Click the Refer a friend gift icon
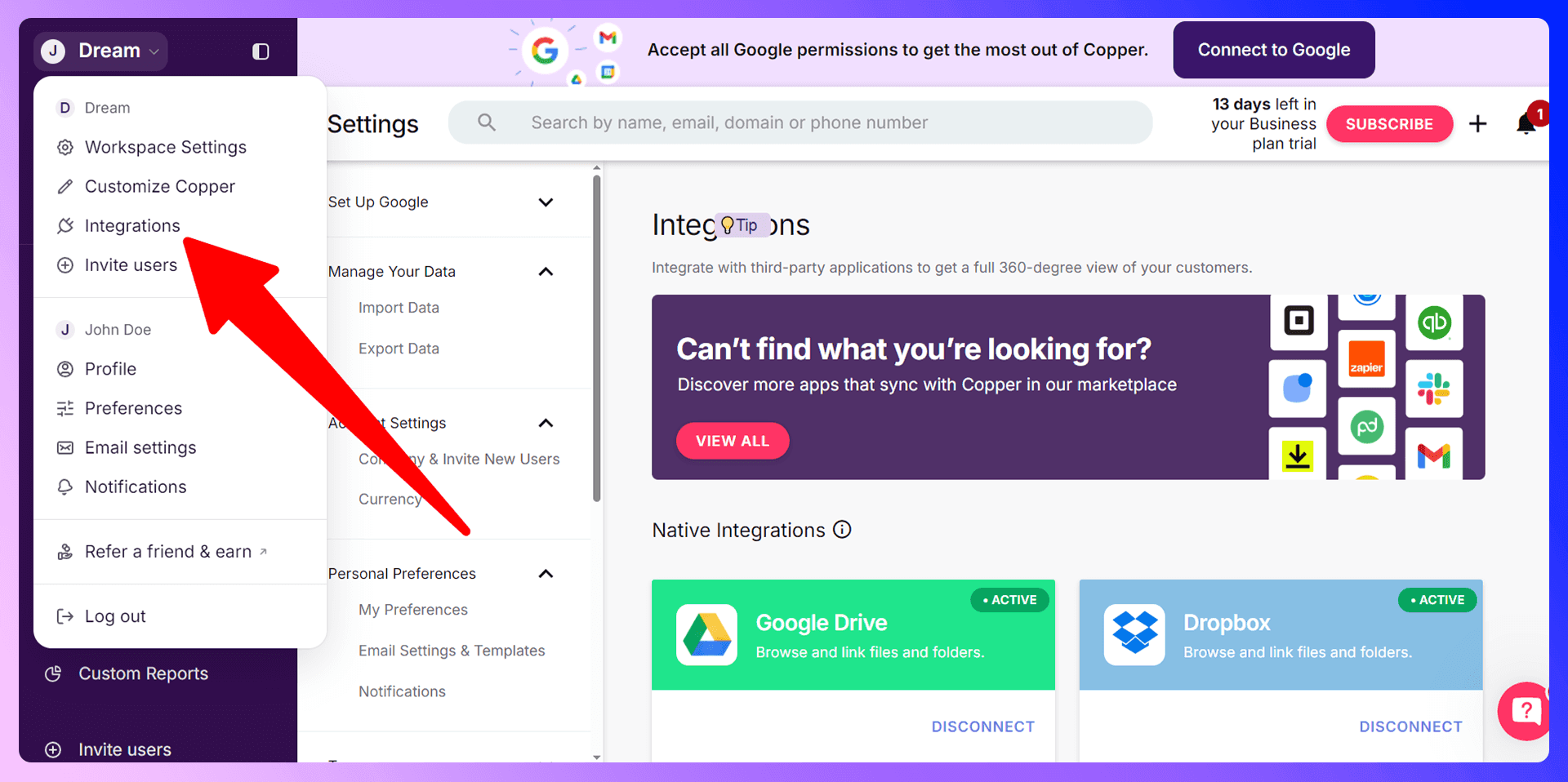The height and width of the screenshot is (782, 1568). [65, 553]
